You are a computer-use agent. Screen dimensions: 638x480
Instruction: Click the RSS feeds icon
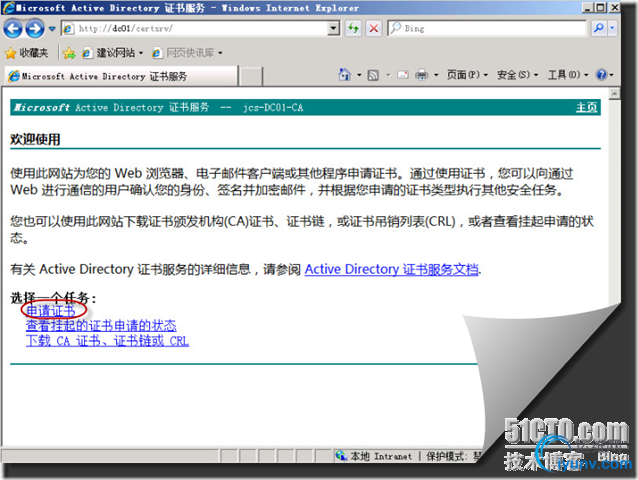[x=373, y=75]
